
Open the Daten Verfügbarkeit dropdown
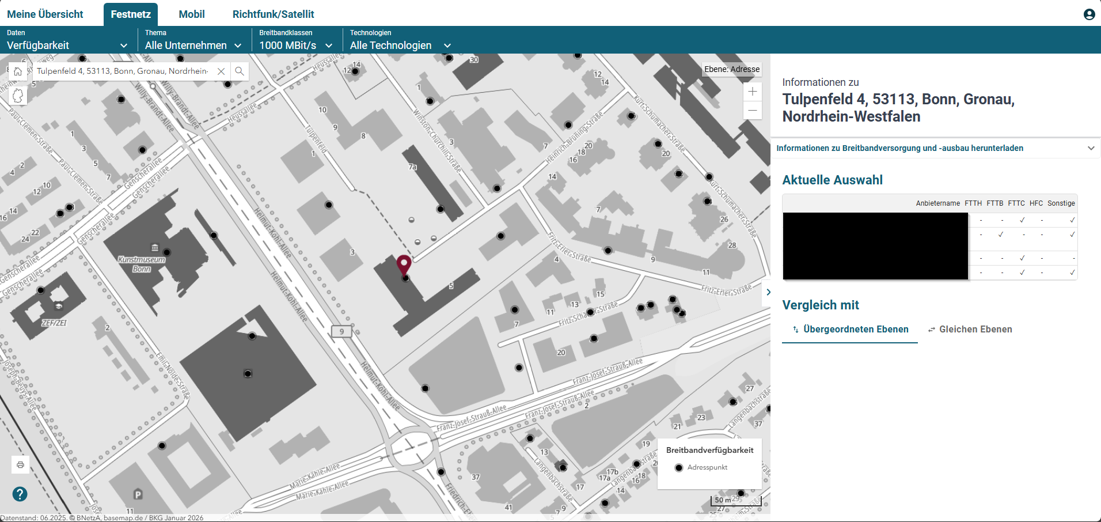click(x=67, y=45)
